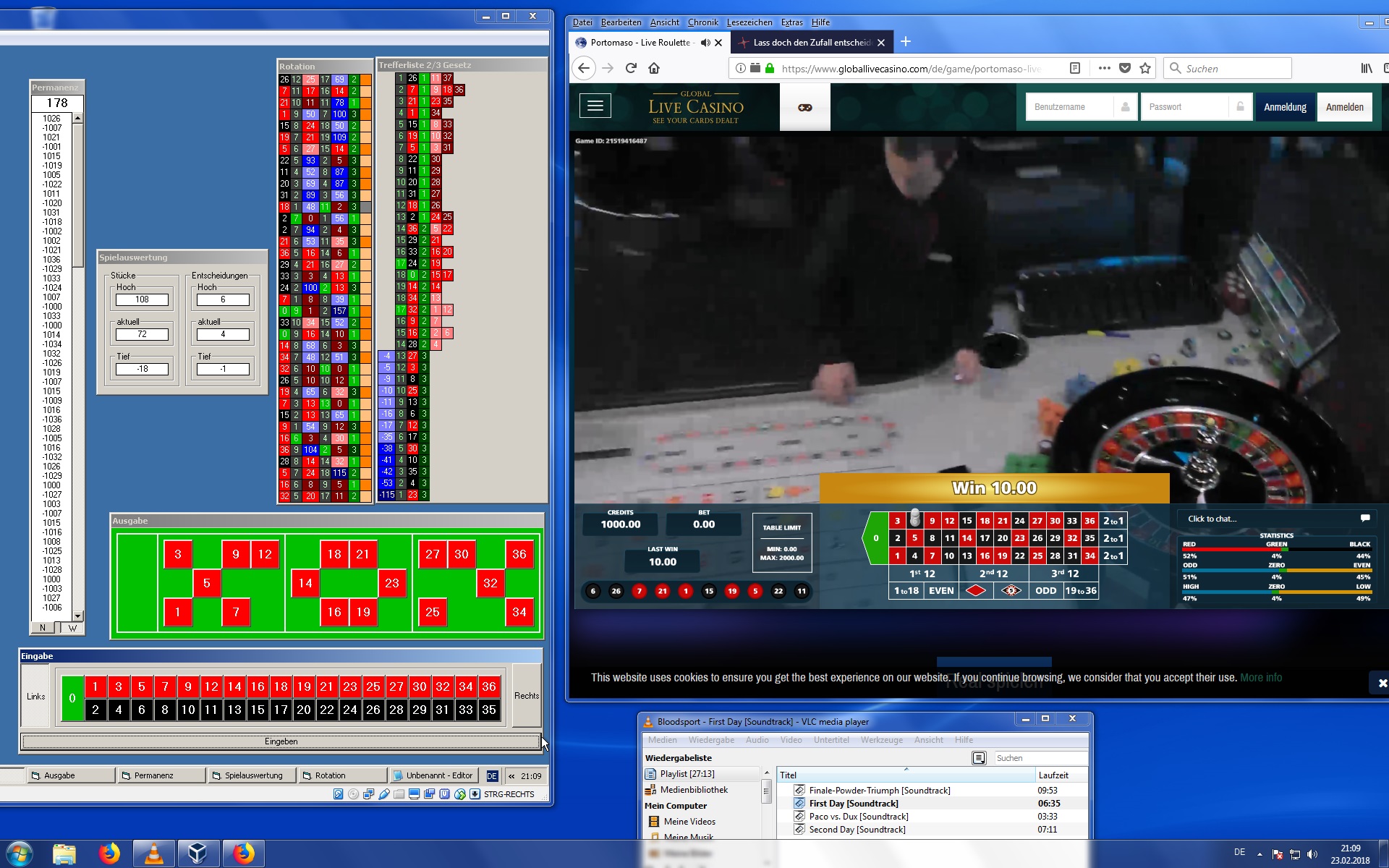The height and width of the screenshot is (868, 1389).
Task: Click the 'More info' cookie link
Action: tap(1260, 678)
